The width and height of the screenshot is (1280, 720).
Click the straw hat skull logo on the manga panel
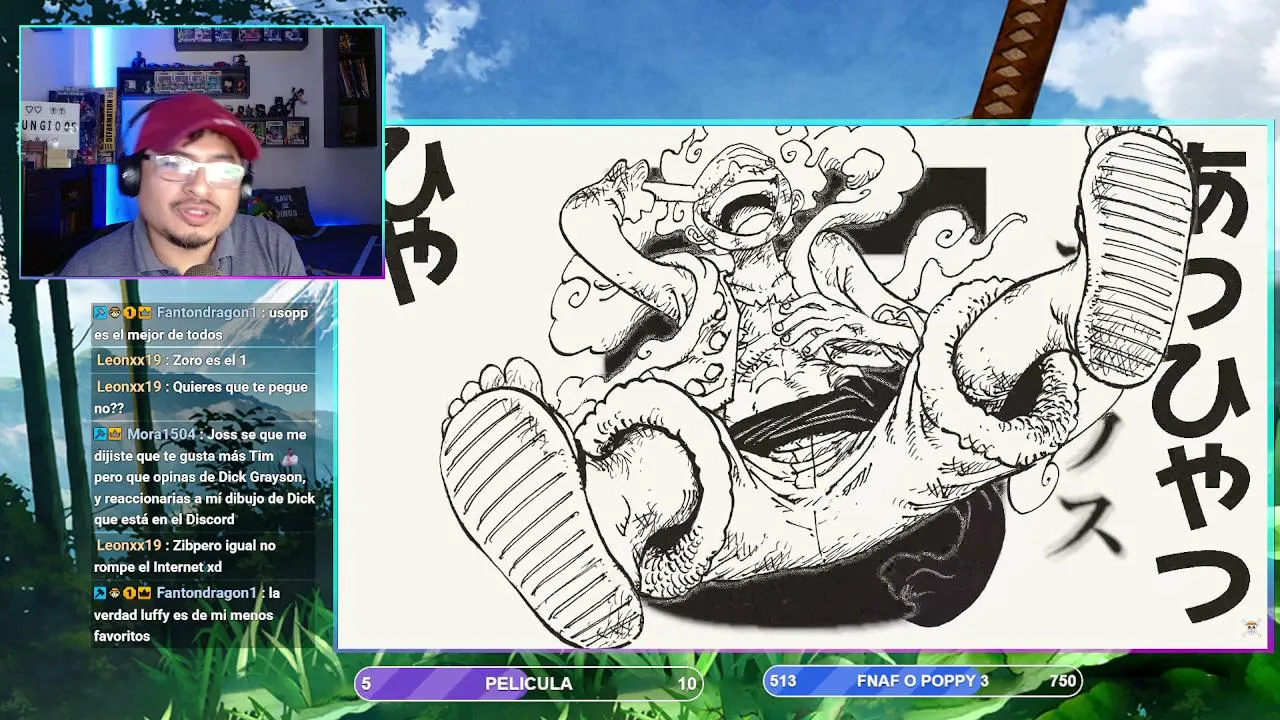click(x=1250, y=628)
